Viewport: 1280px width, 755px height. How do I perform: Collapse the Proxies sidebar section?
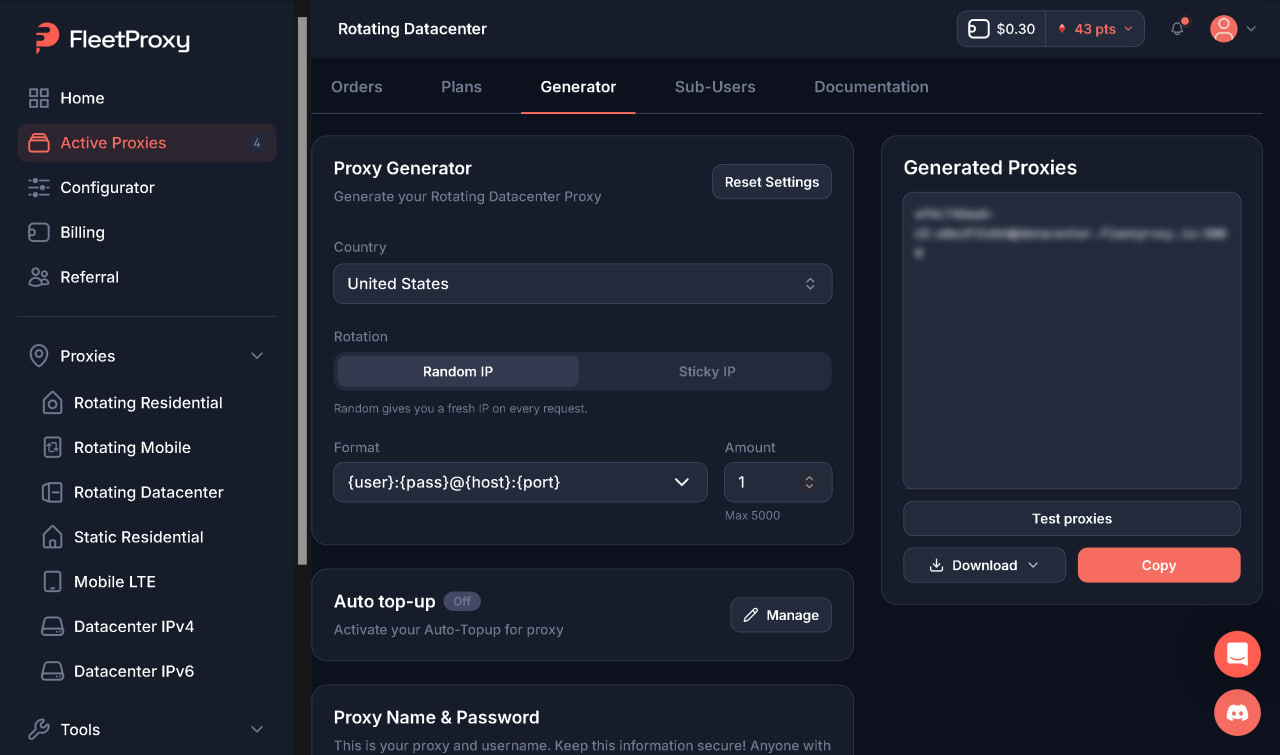coord(257,356)
